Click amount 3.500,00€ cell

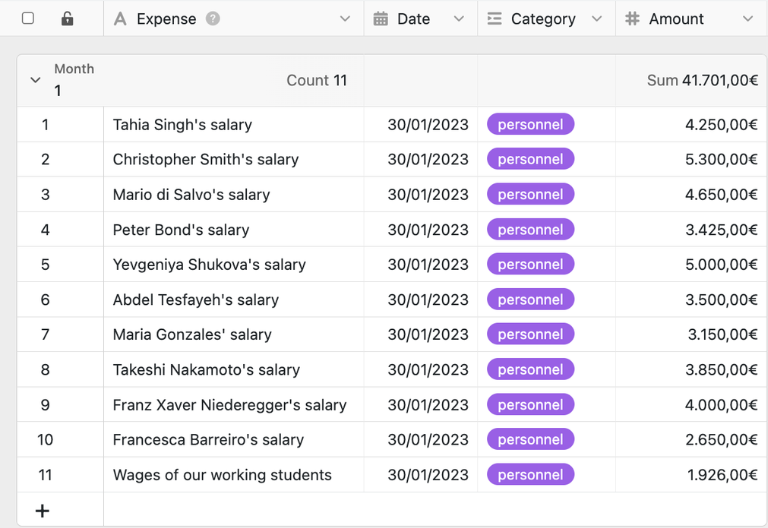(x=691, y=300)
